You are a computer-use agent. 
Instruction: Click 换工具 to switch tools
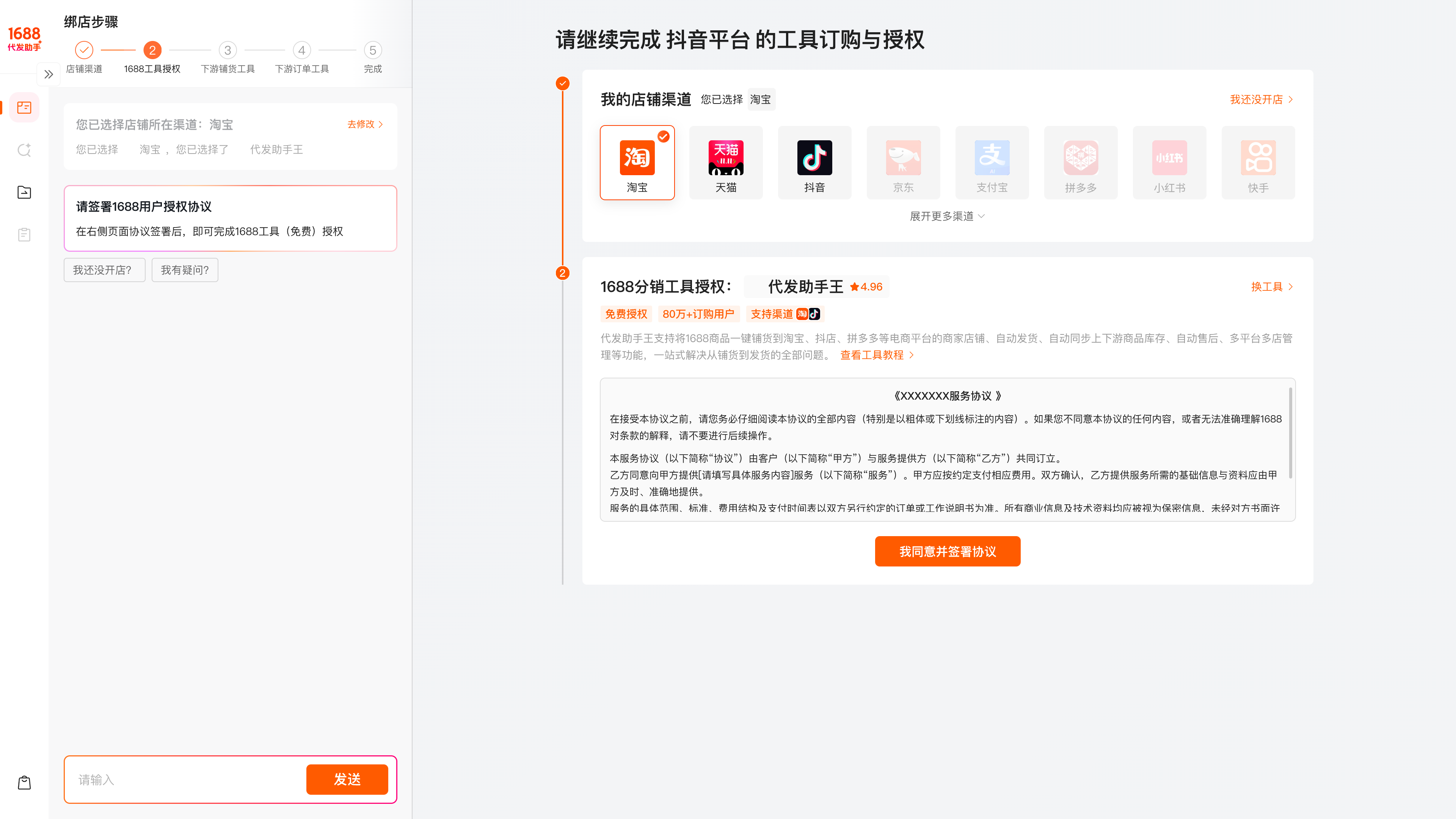(1272, 287)
